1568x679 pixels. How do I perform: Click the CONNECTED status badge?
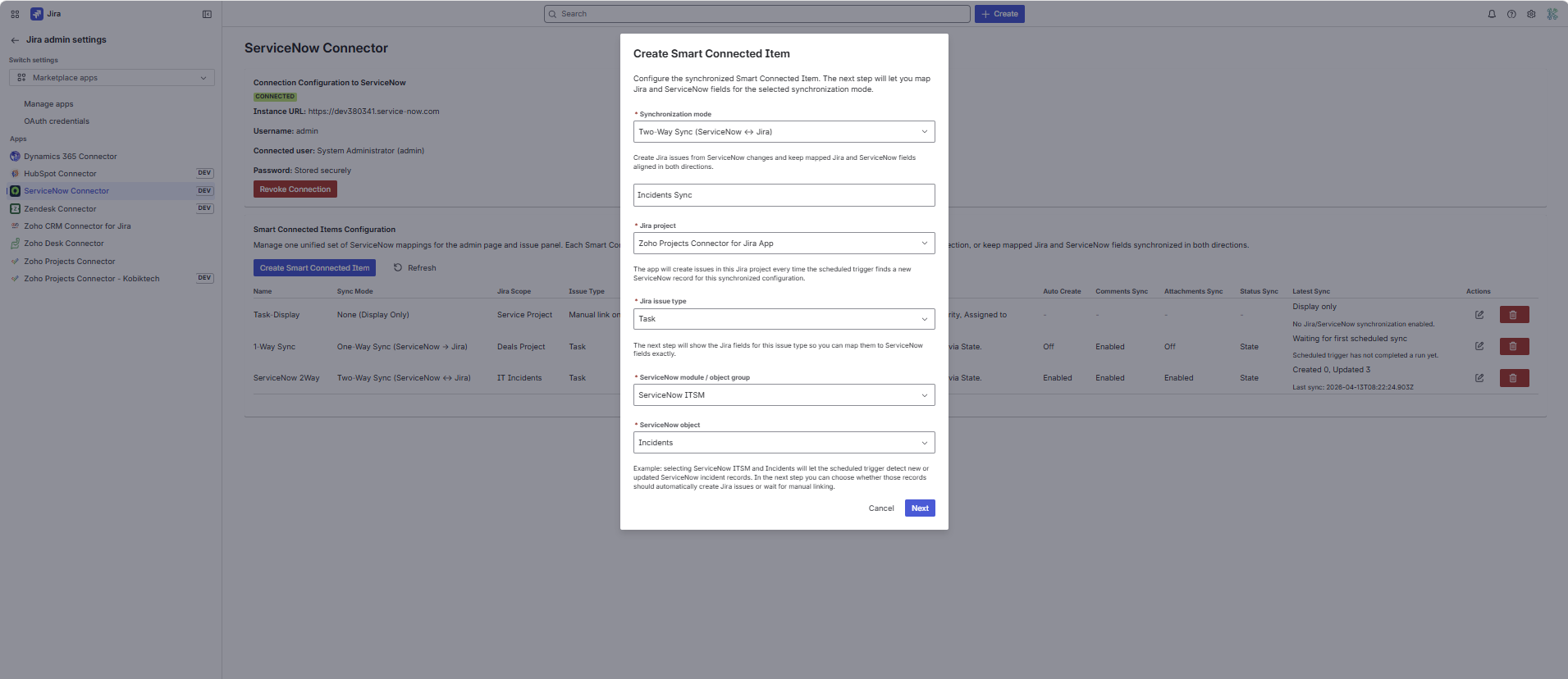coord(275,97)
